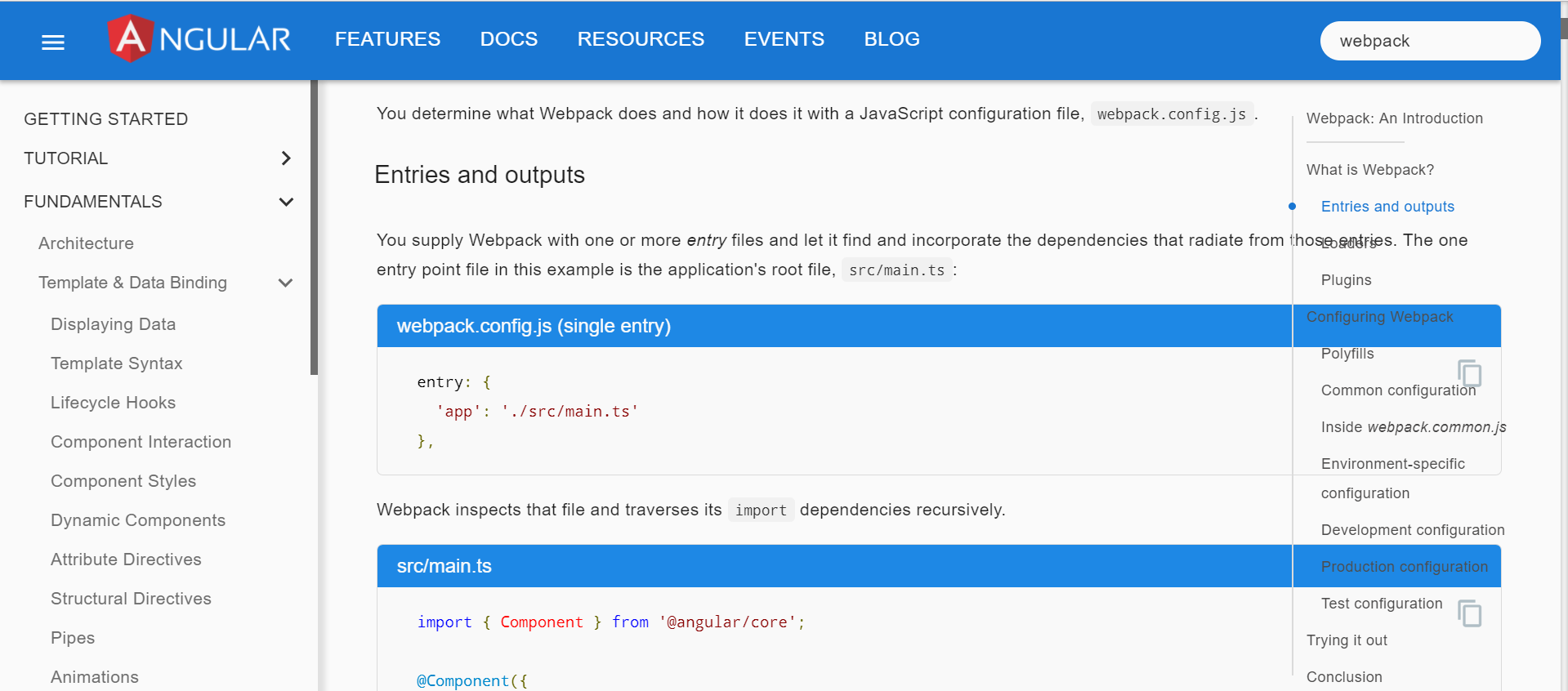Open the Events page
Screen dimensions: 1568x691
pos(784,39)
